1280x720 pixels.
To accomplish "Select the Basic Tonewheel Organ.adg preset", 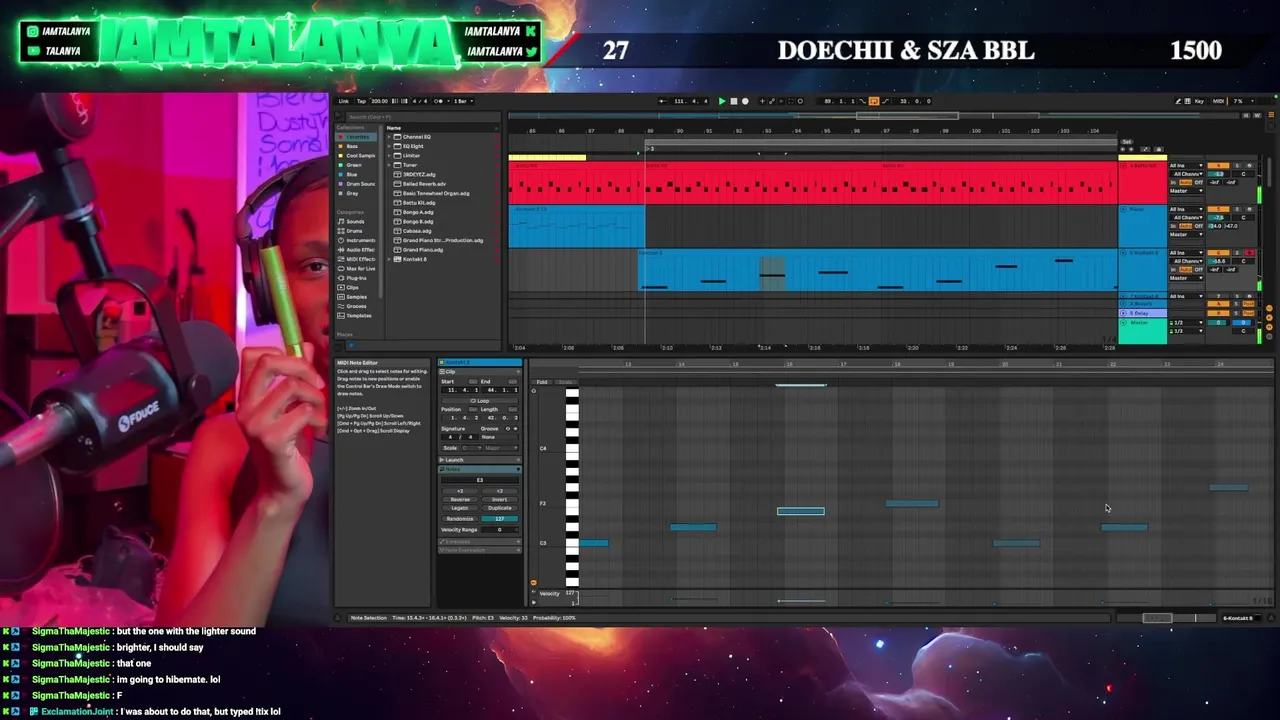I will pyautogui.click(x=436, y=193).
